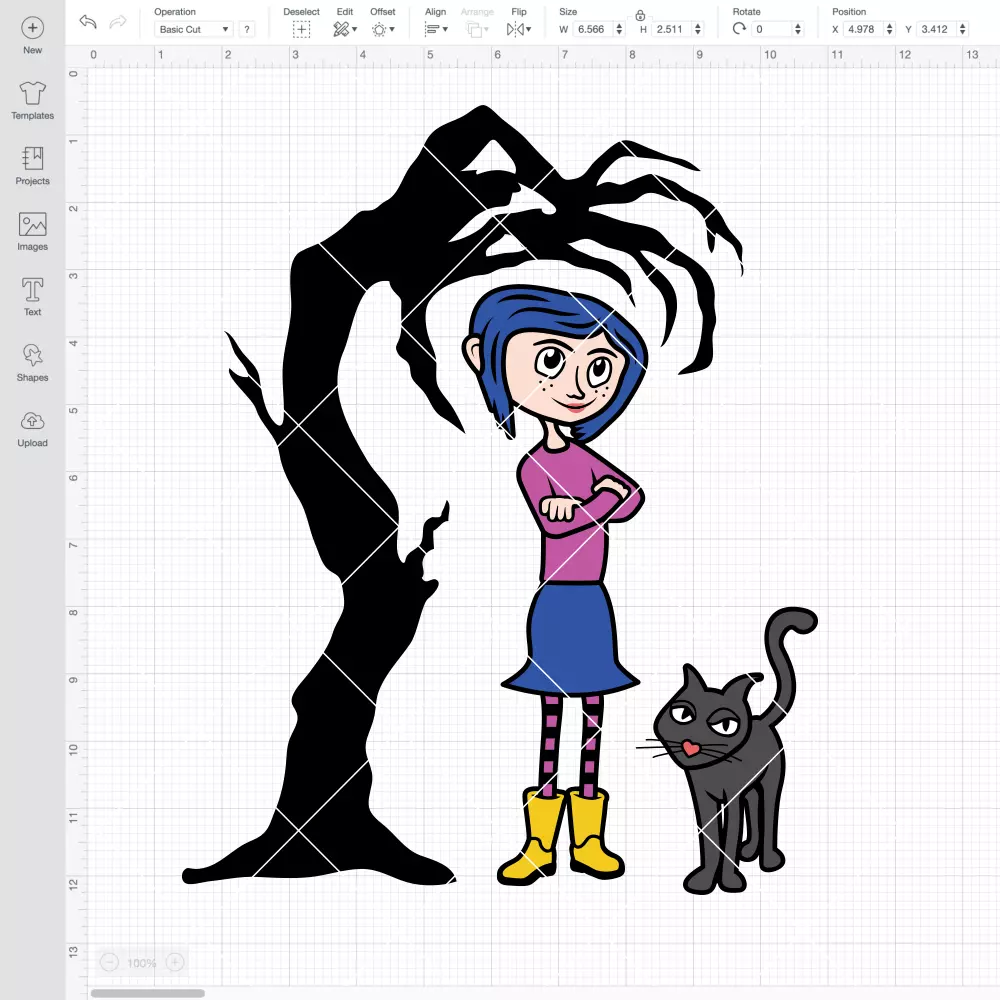
Task: Open the Edit tool menu
Action: [x=345, y=29]
